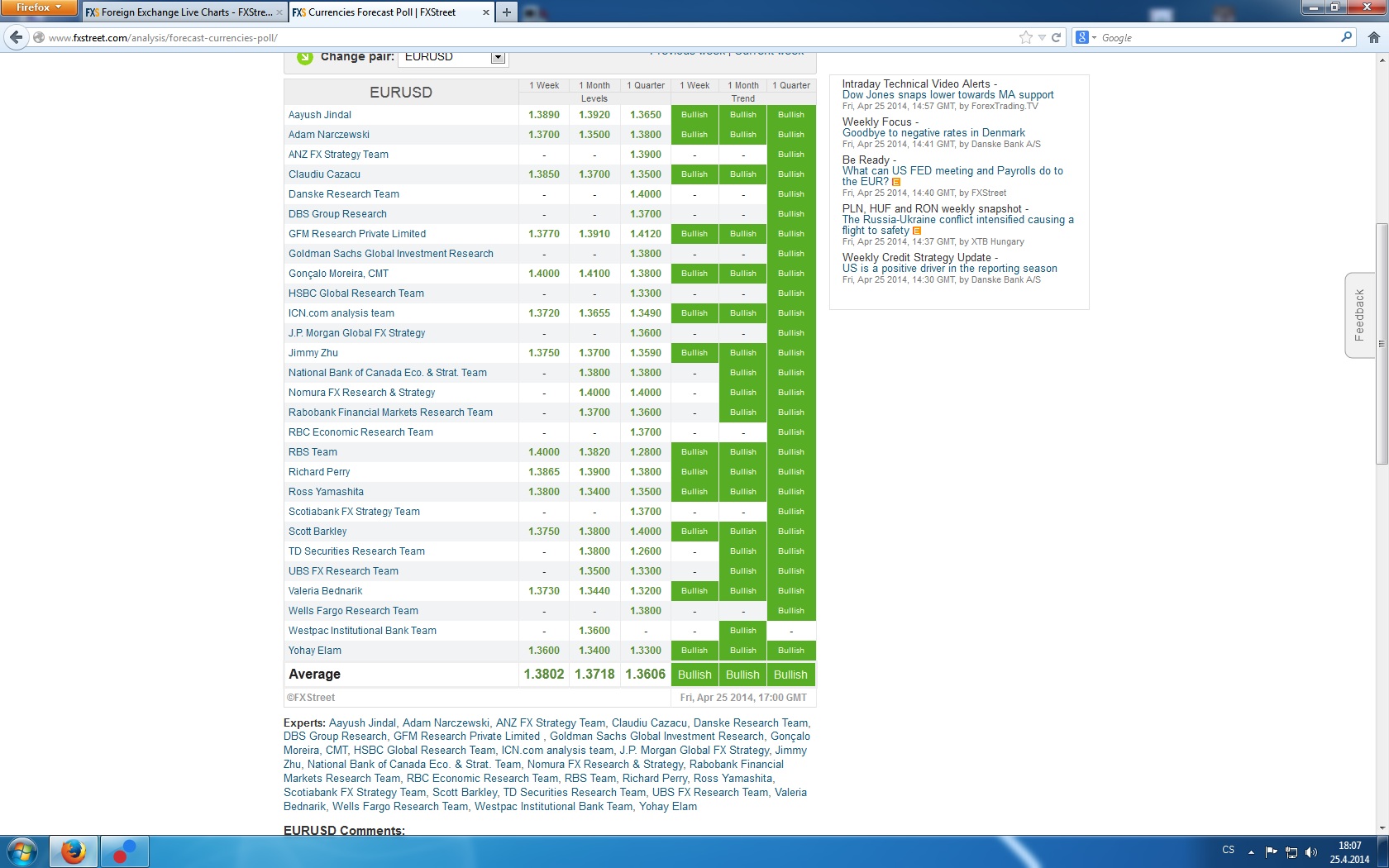
Task: Open ANZ FX Strategy Team link
Action: coord(338,155)
